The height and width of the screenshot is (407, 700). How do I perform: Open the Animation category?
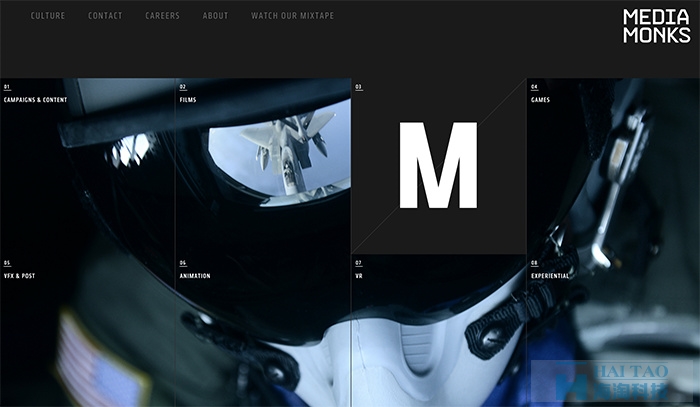(x=195, y=276)
